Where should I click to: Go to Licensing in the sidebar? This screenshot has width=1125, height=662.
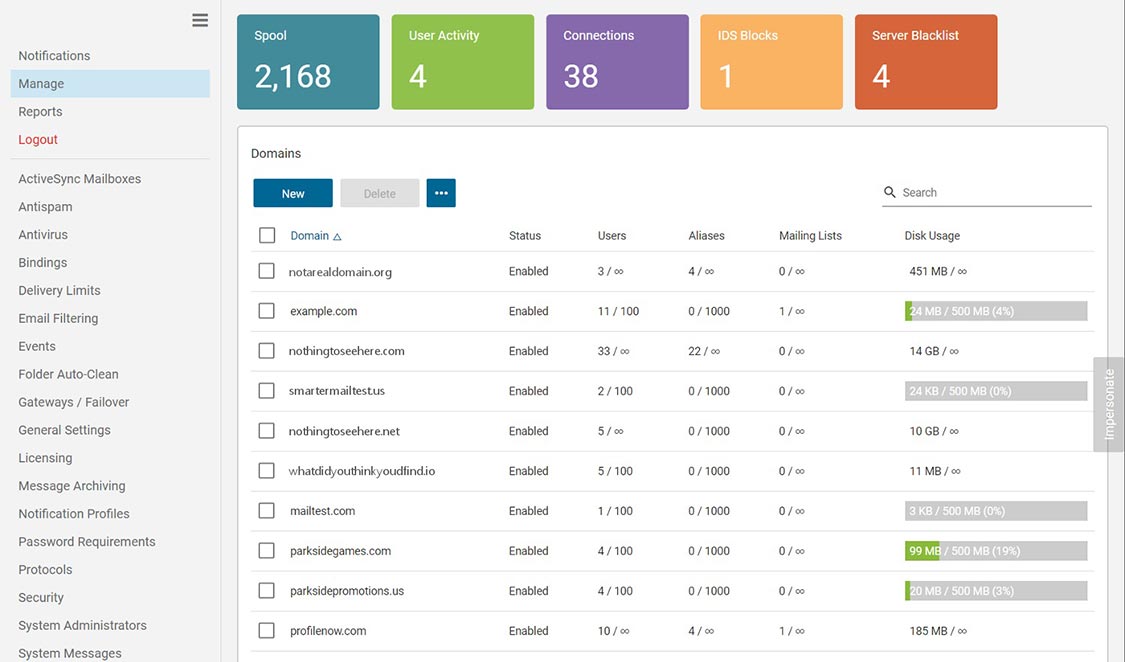click(x=45, y=458)
